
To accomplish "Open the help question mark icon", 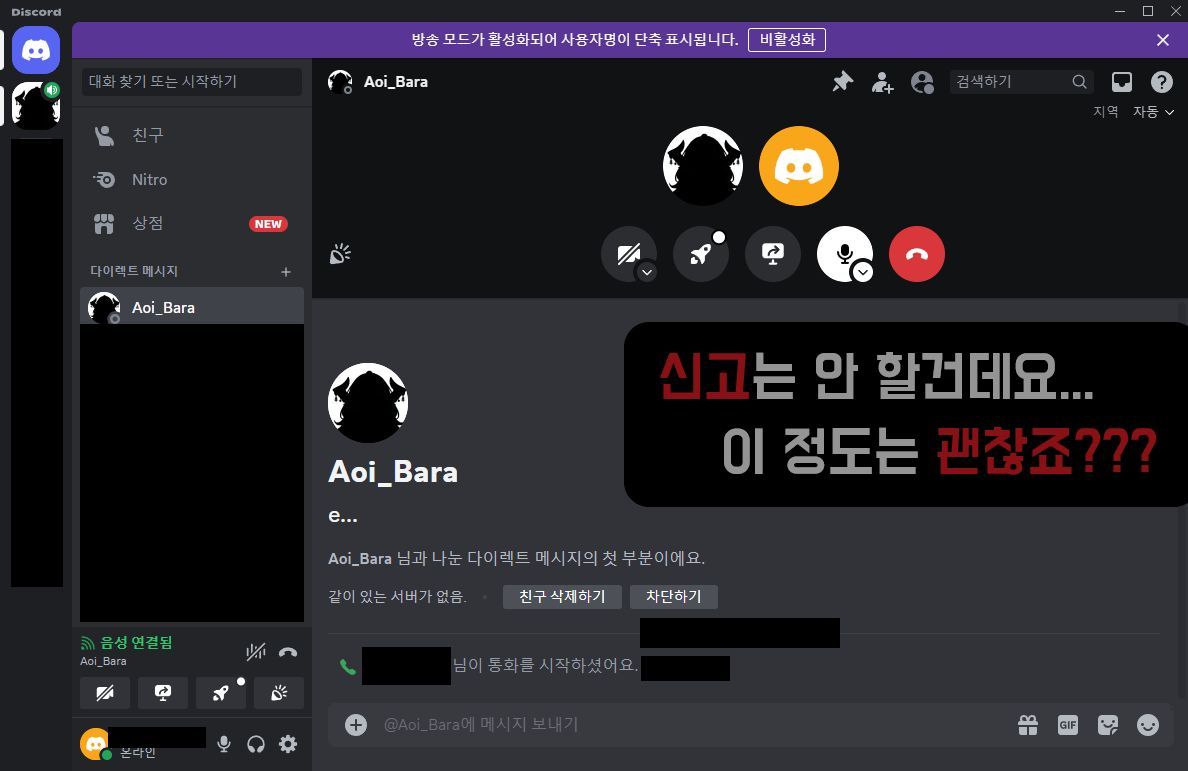I will (1161, 82).
